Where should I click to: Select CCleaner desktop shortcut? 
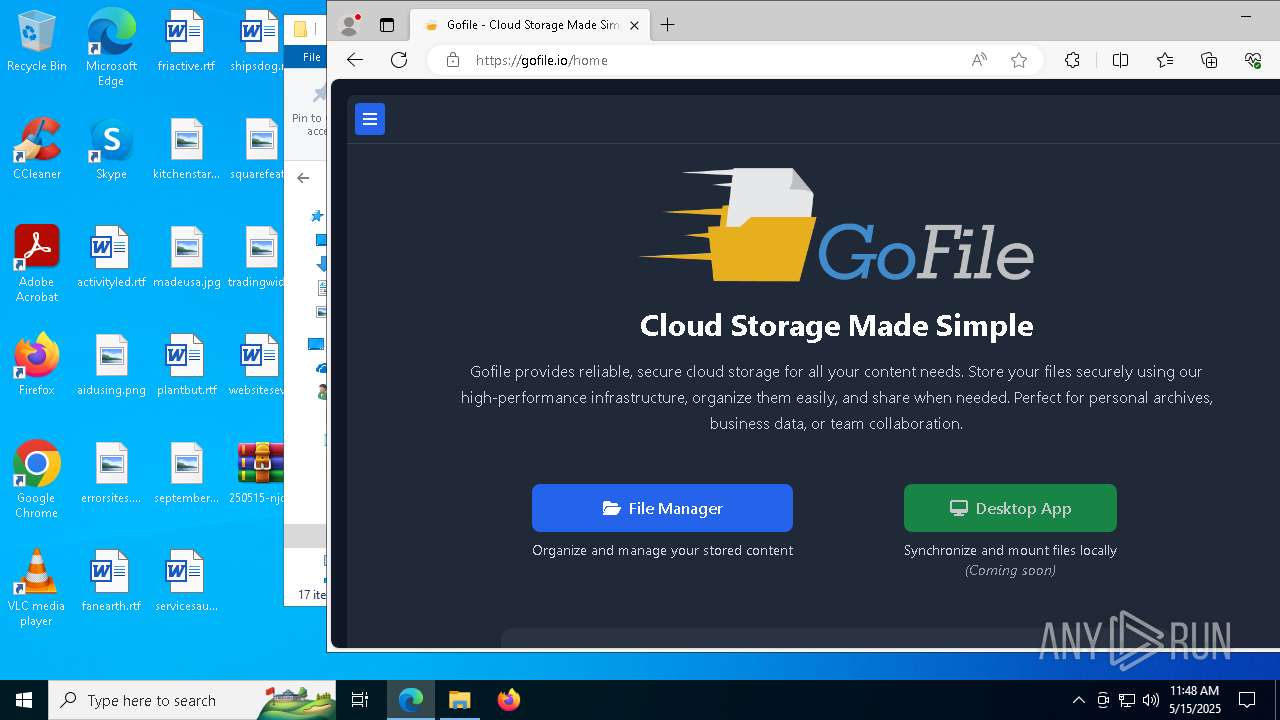click(x=37, y=149)
